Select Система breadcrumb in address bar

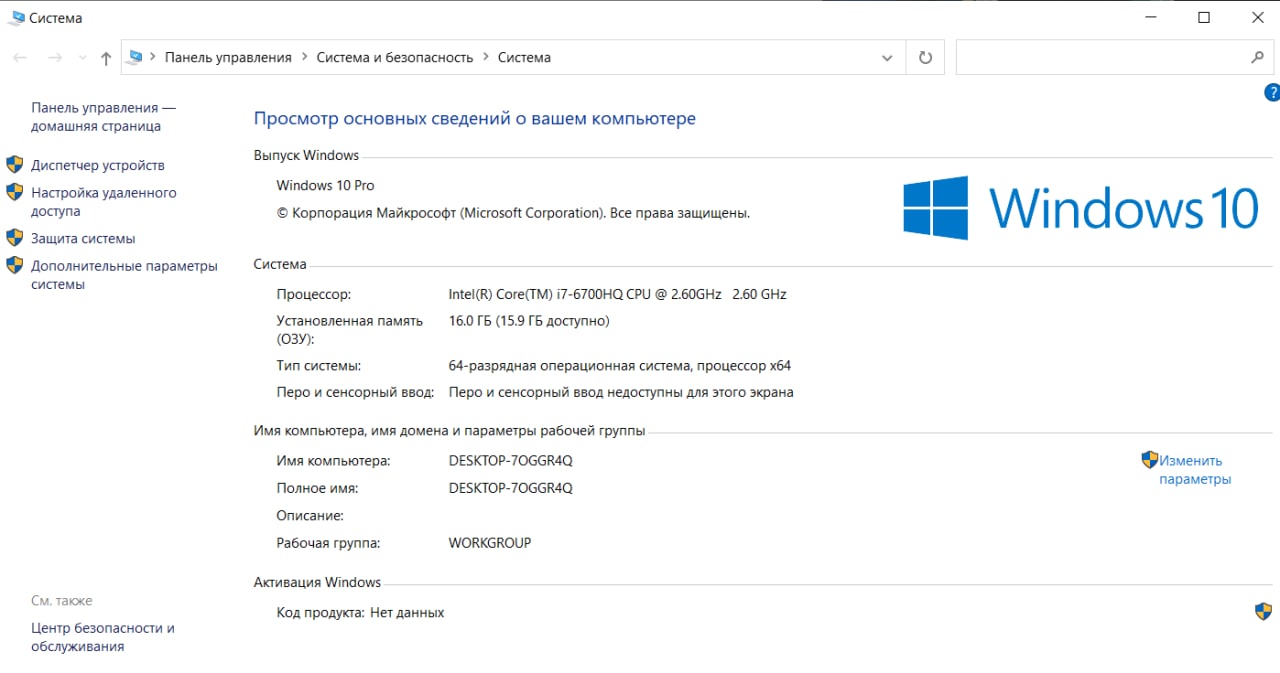tap(524, 57)
